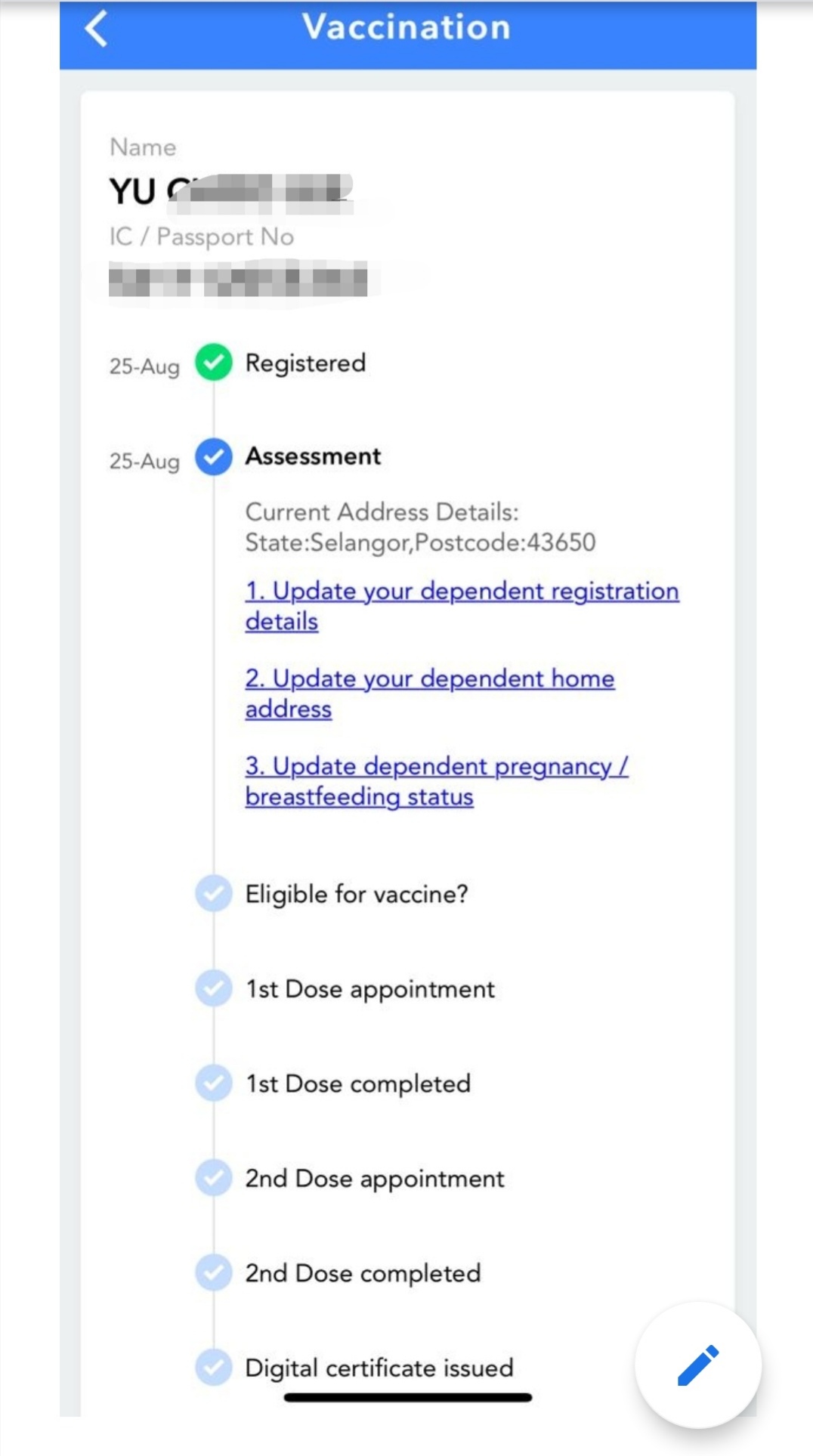Tap the 1st Dose completed status icon

[214, 1083]
